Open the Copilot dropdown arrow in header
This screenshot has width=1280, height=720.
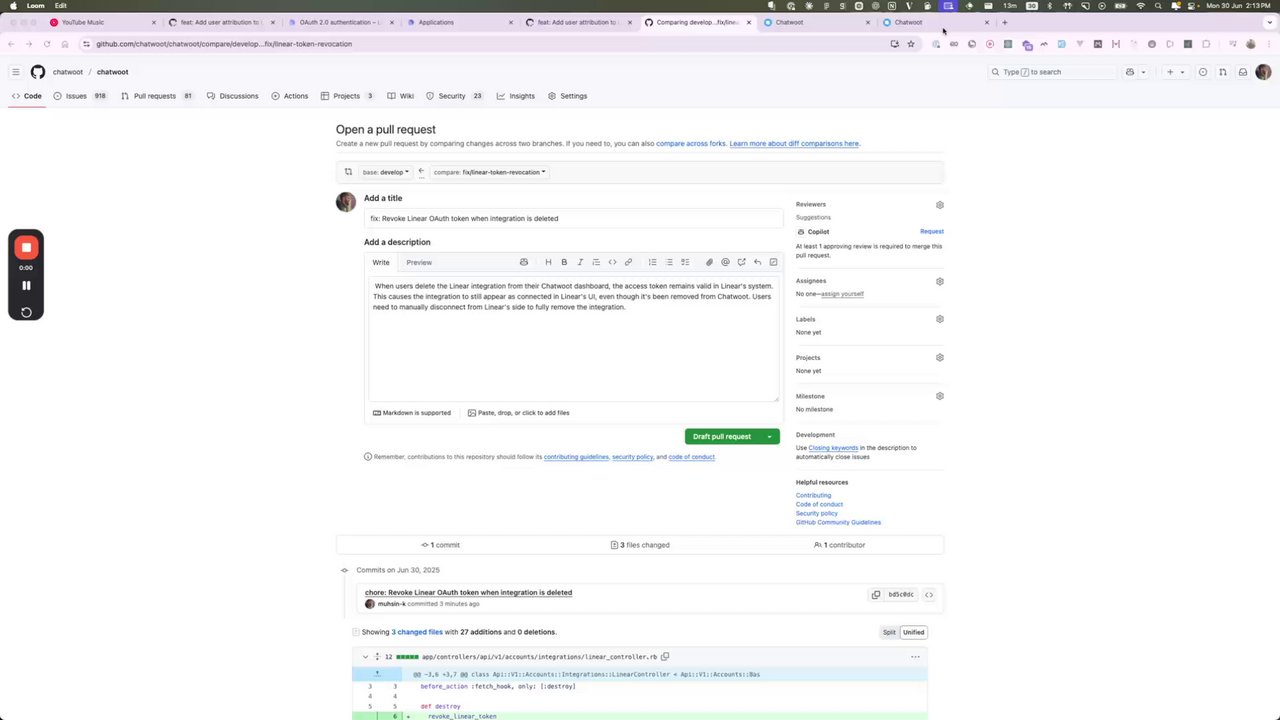tap(1143, 72)
